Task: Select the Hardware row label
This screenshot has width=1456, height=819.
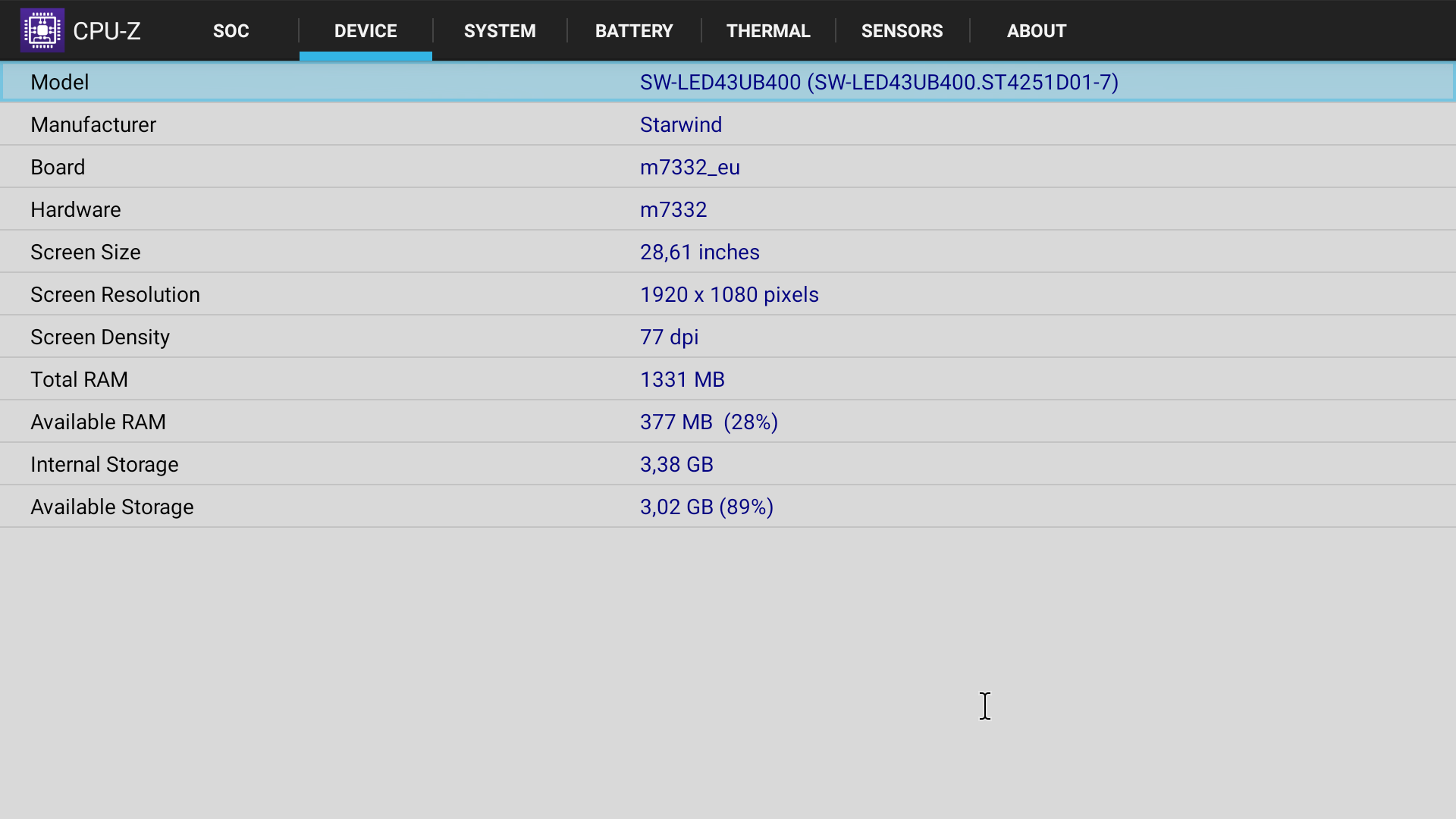Action: tap(76, 209)
